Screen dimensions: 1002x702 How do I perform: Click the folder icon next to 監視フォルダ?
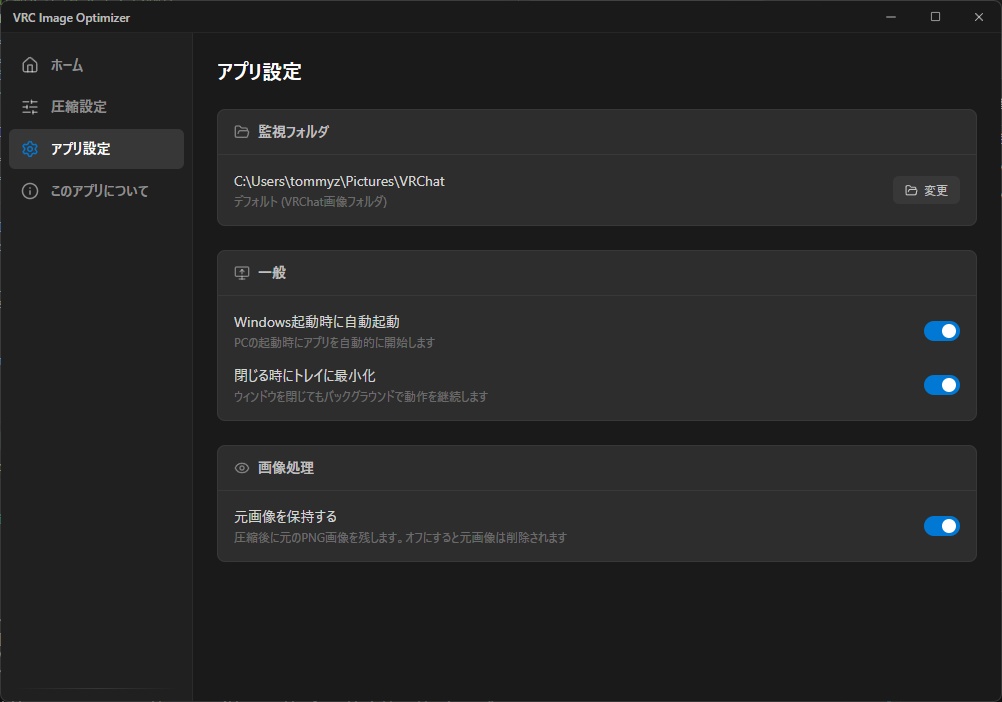[242, 132]
